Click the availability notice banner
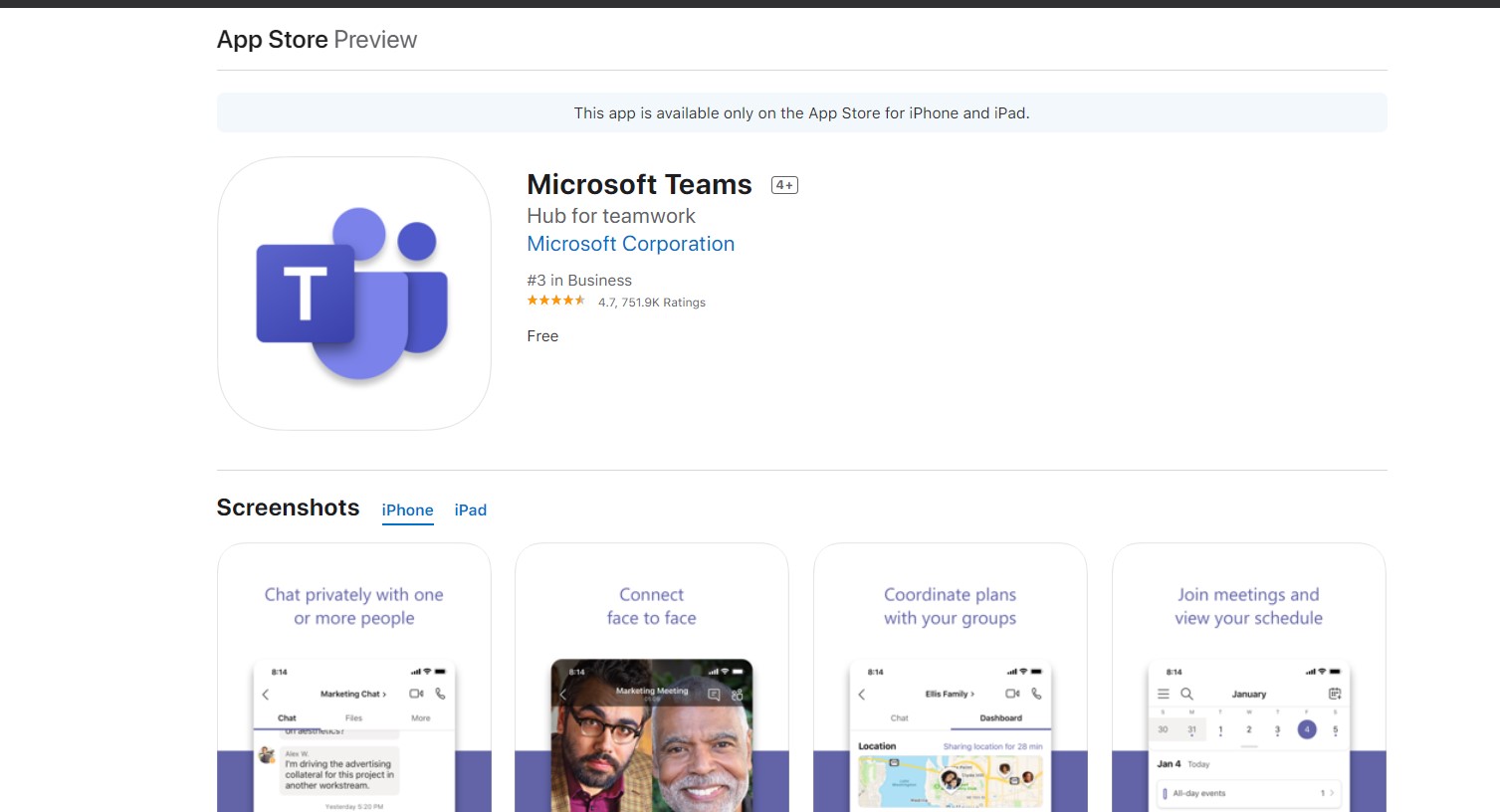 [801, 112]
